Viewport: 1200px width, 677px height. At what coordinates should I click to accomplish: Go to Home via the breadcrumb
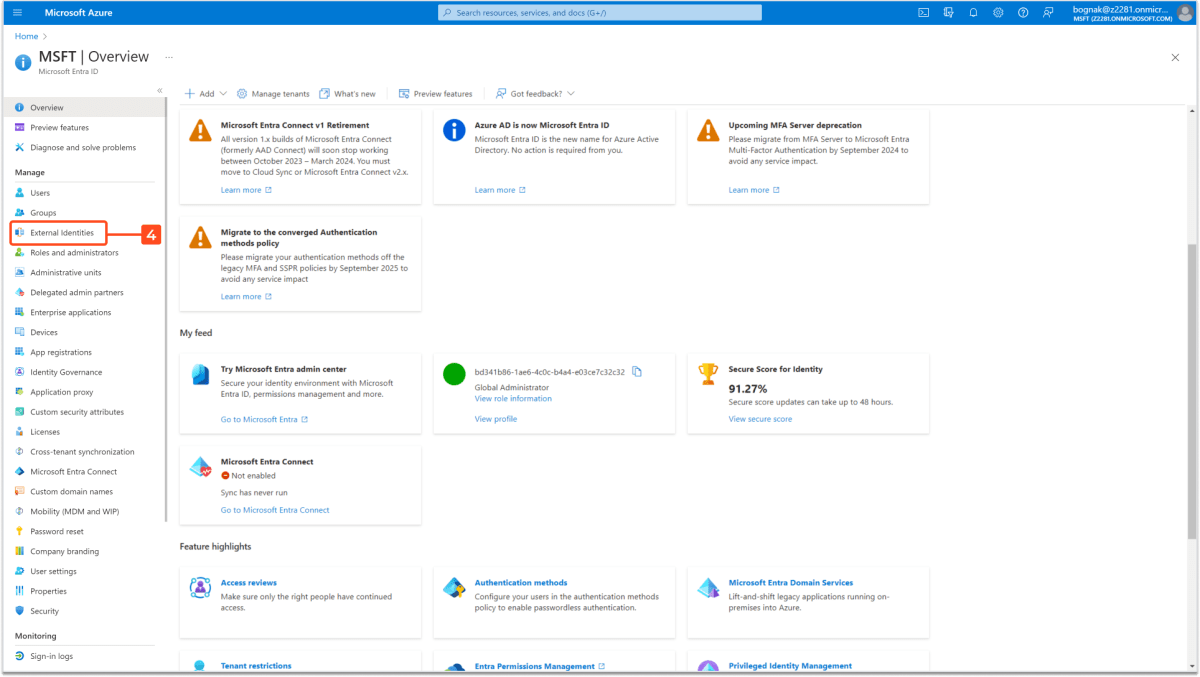(26, 35)
